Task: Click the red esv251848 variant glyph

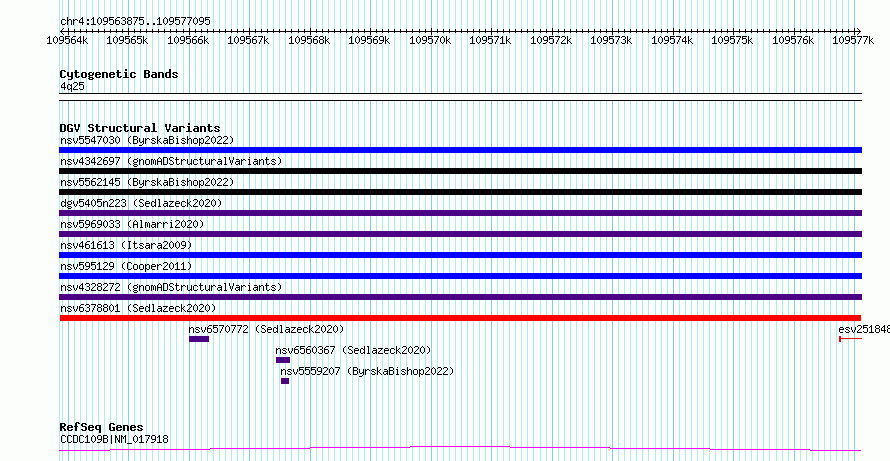Action: click(x=850, y=339)
